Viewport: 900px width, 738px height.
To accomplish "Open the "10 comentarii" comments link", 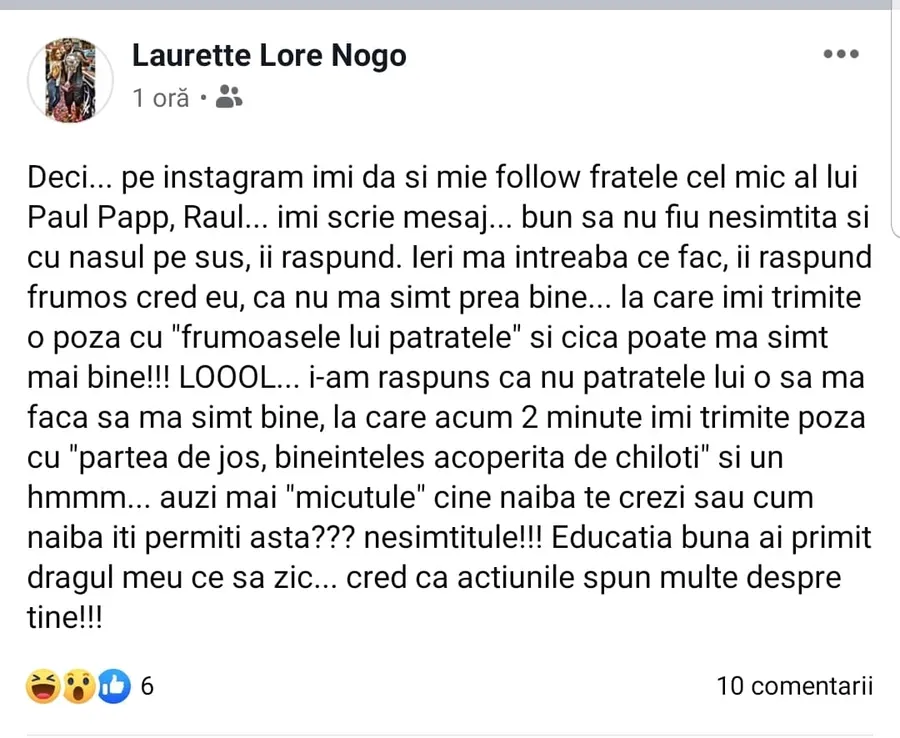I will 794,686.
